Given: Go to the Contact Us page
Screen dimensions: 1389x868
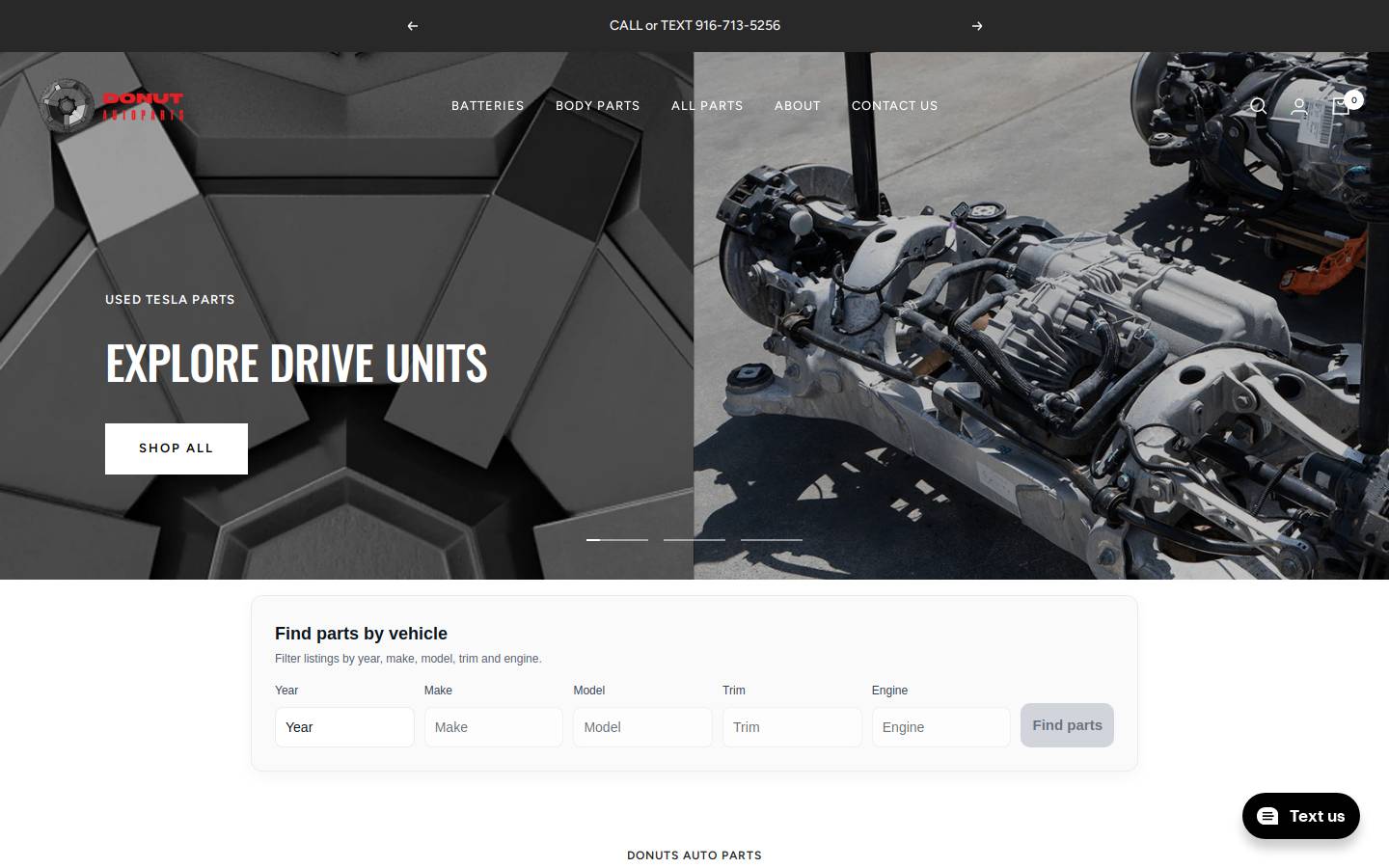Looking at the screenshot, I should [895, 106].
